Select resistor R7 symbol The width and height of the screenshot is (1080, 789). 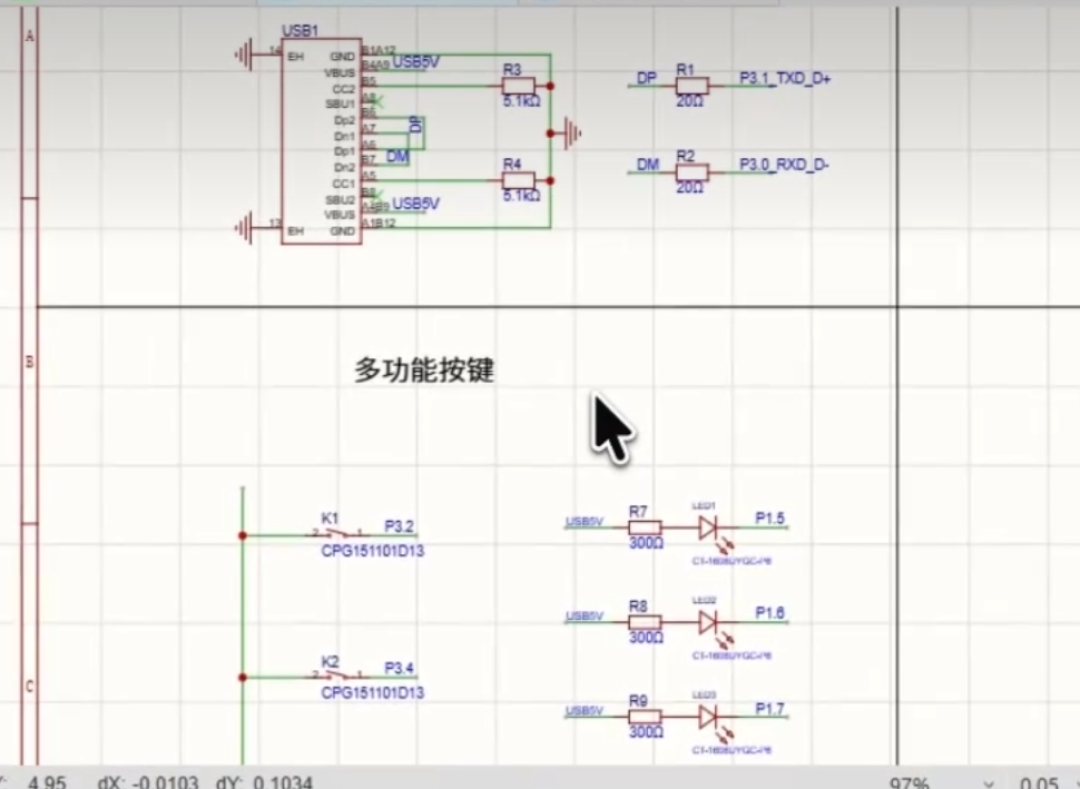(645, 528)
